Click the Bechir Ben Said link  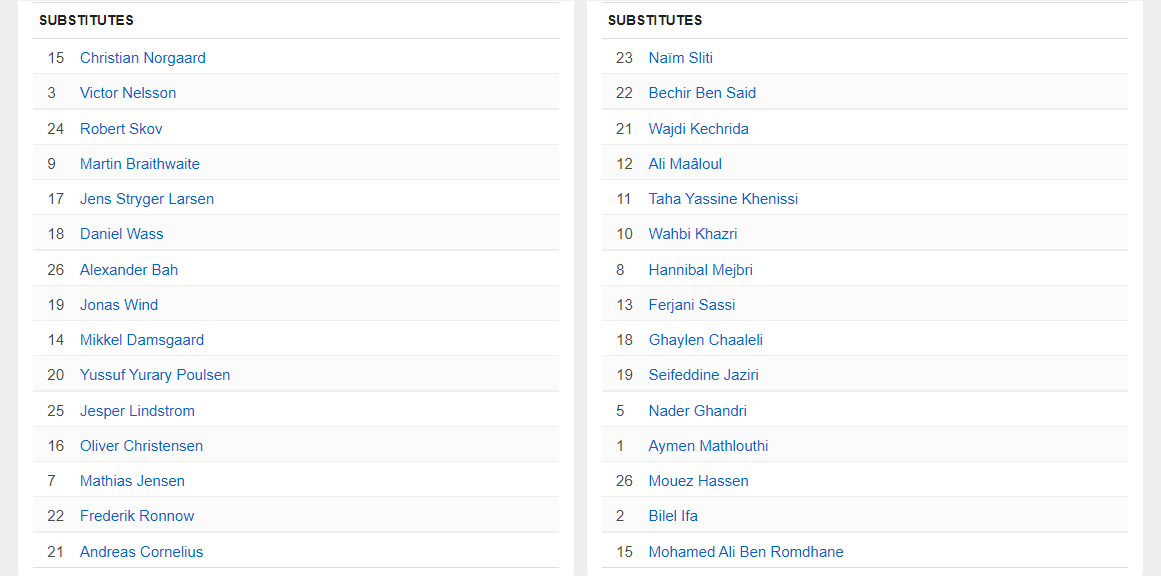point(702,93)
